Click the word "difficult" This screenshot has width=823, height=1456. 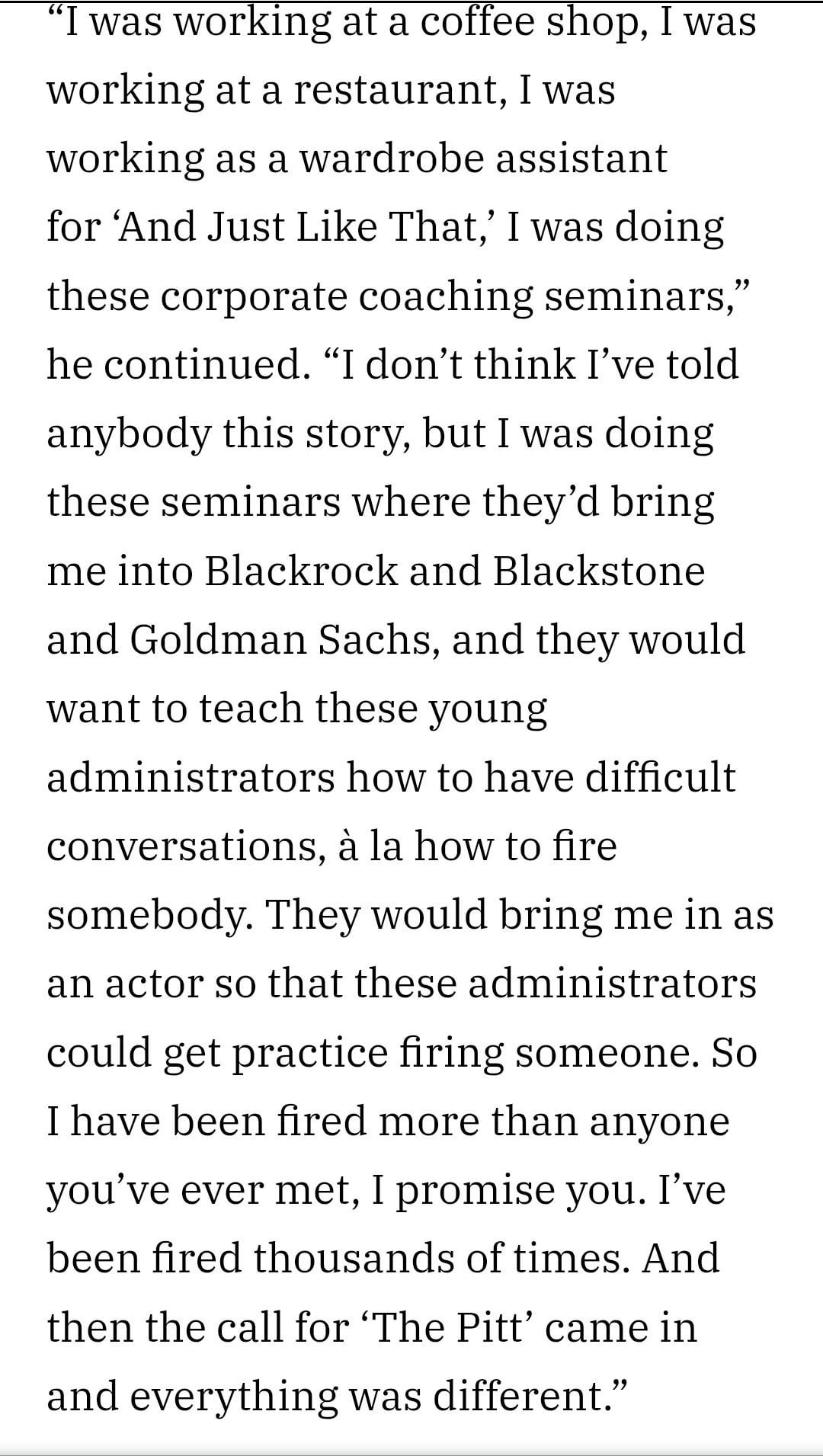point(660,777)
